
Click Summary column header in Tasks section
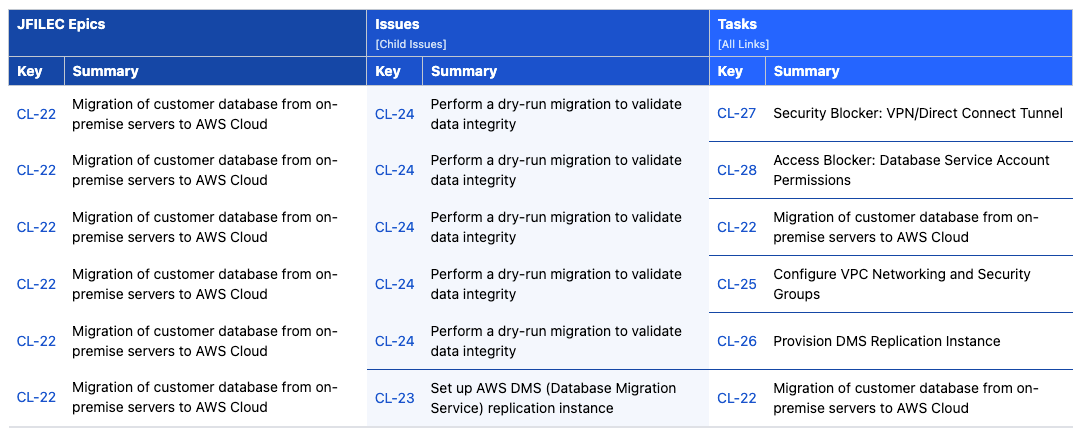[x=806, y=71]
